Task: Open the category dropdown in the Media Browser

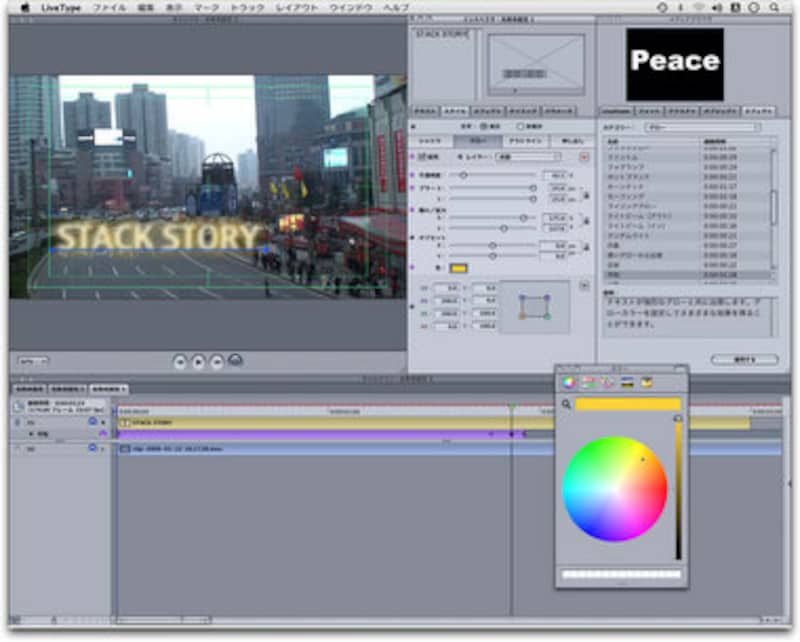Action: 703,128
